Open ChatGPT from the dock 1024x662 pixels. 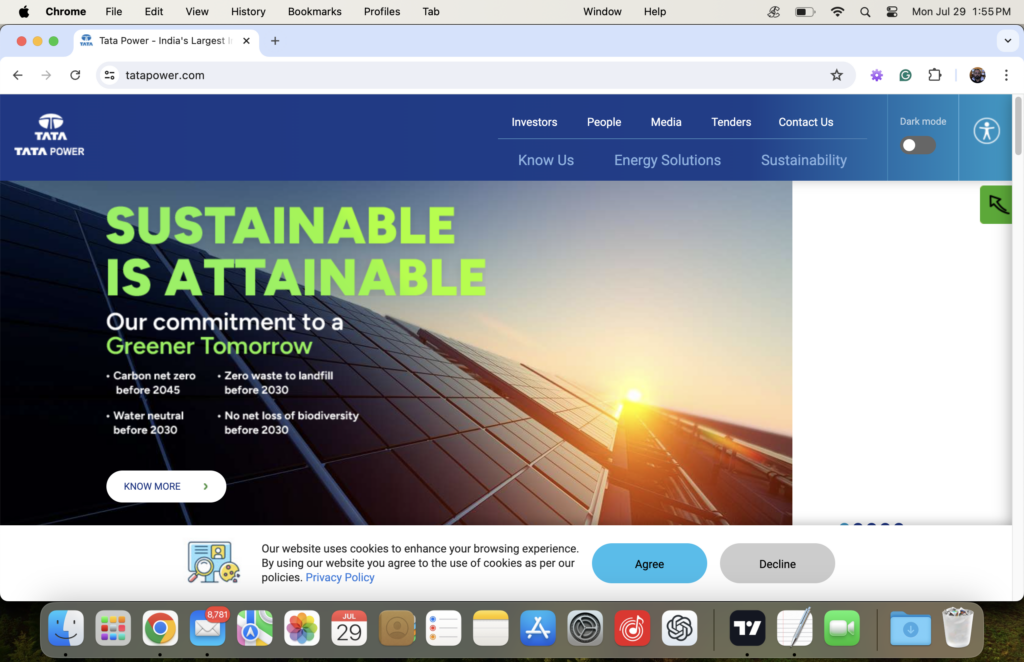[x=679, y=629]
